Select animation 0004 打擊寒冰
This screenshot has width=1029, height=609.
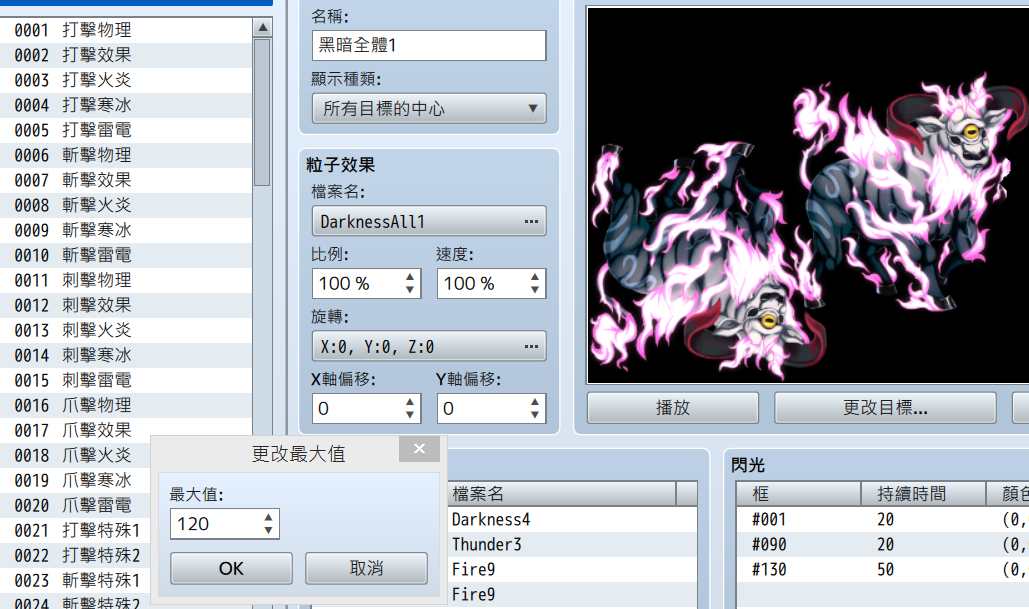point(126,105)
